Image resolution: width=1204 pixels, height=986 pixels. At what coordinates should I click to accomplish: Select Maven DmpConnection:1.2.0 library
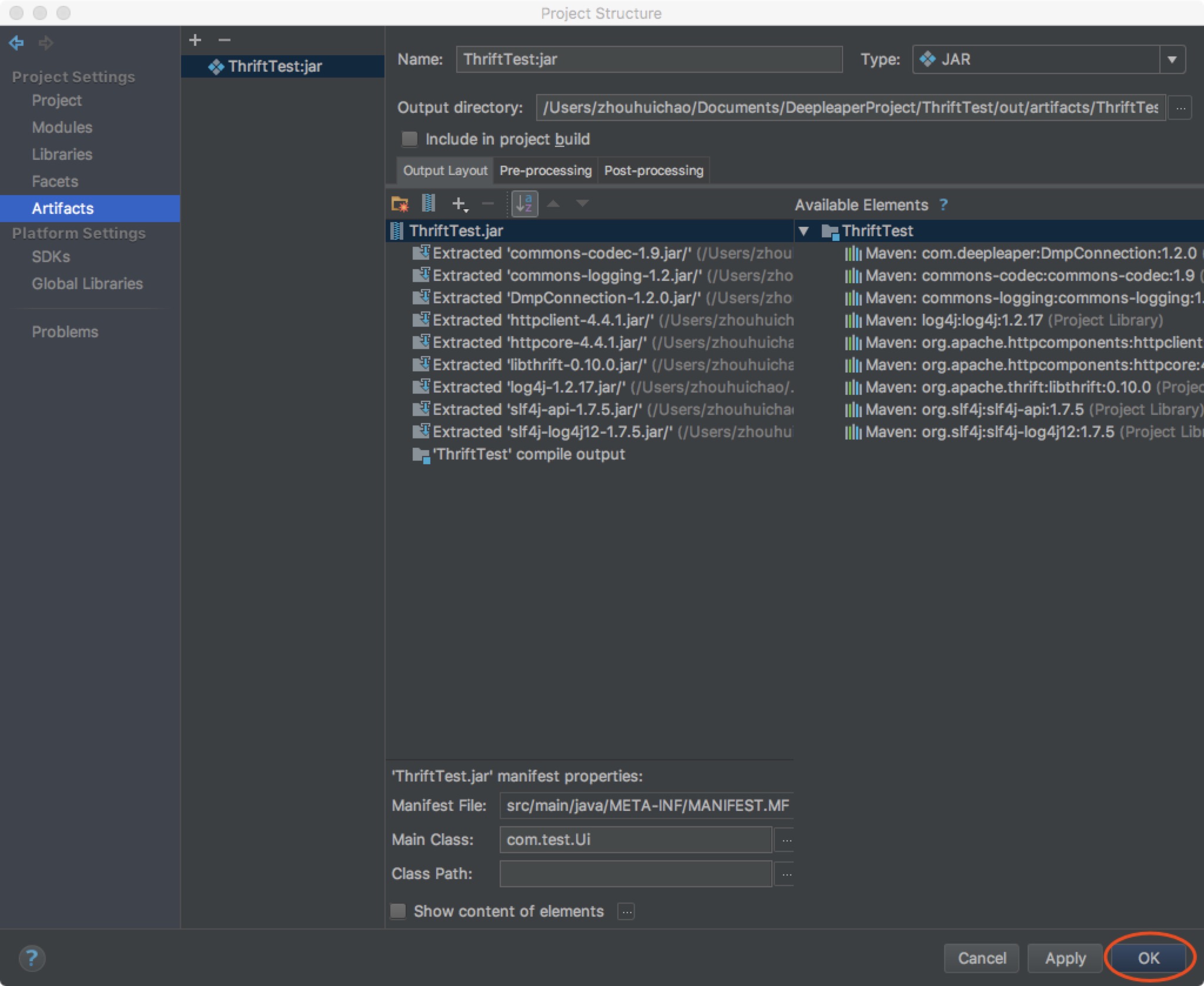[1024, 253]
